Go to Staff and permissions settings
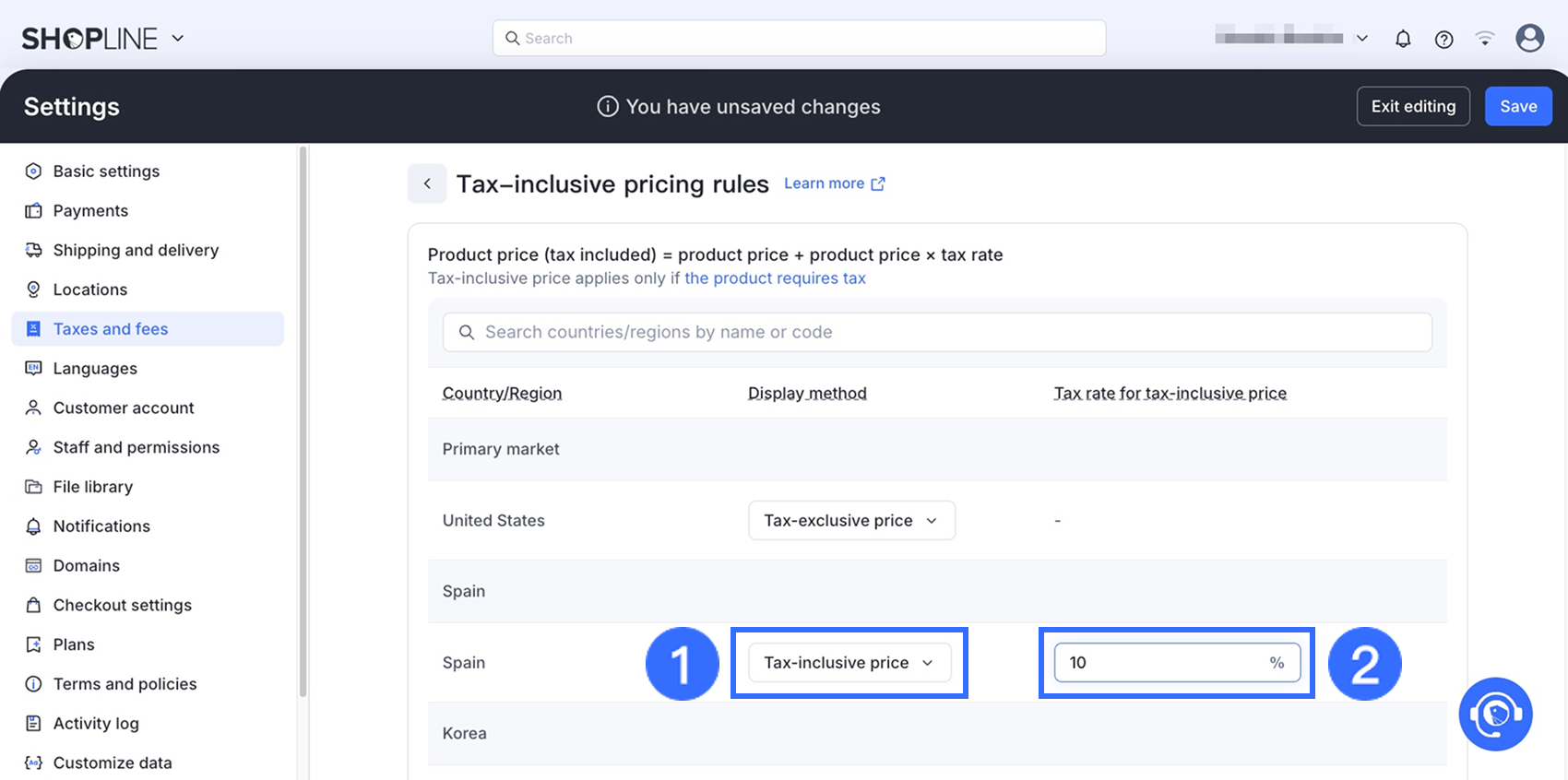Image resolution: width=1568 pixels, height=780 pixels. 136,447
